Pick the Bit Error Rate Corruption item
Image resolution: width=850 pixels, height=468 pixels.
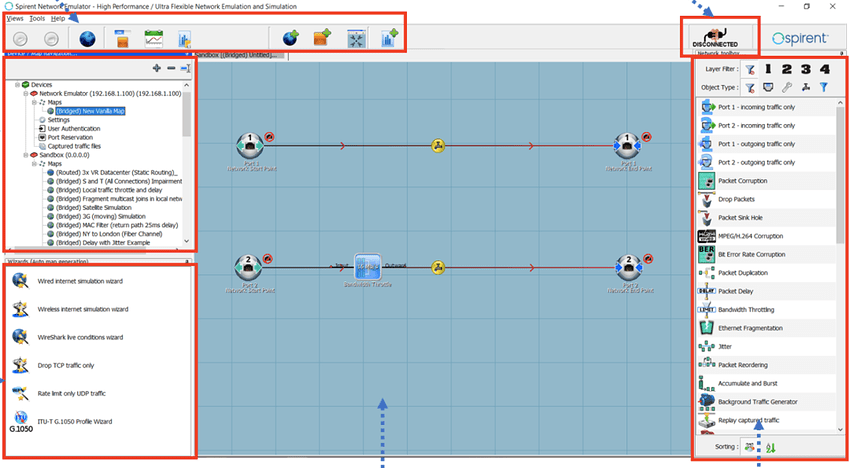pyautogui.click(x=765, y=254)
